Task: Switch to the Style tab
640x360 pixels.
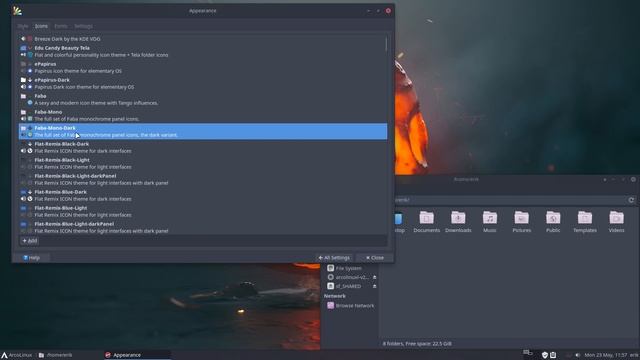Action: 23,26
